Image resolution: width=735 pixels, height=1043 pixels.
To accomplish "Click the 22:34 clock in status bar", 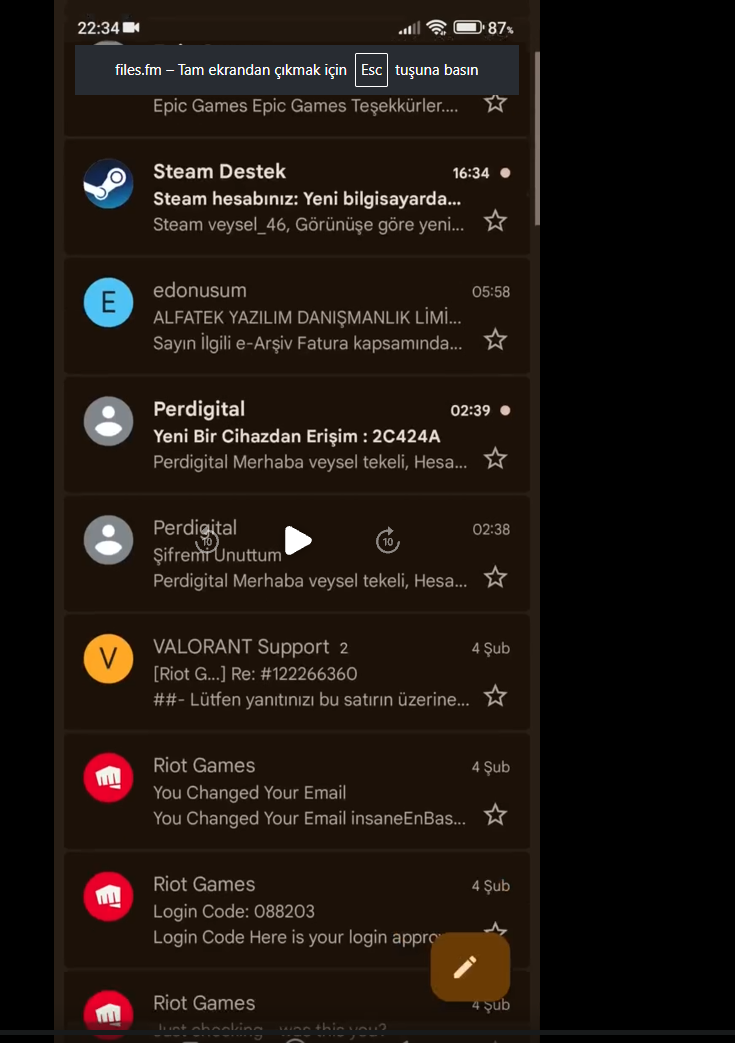I will click(98, 28).
